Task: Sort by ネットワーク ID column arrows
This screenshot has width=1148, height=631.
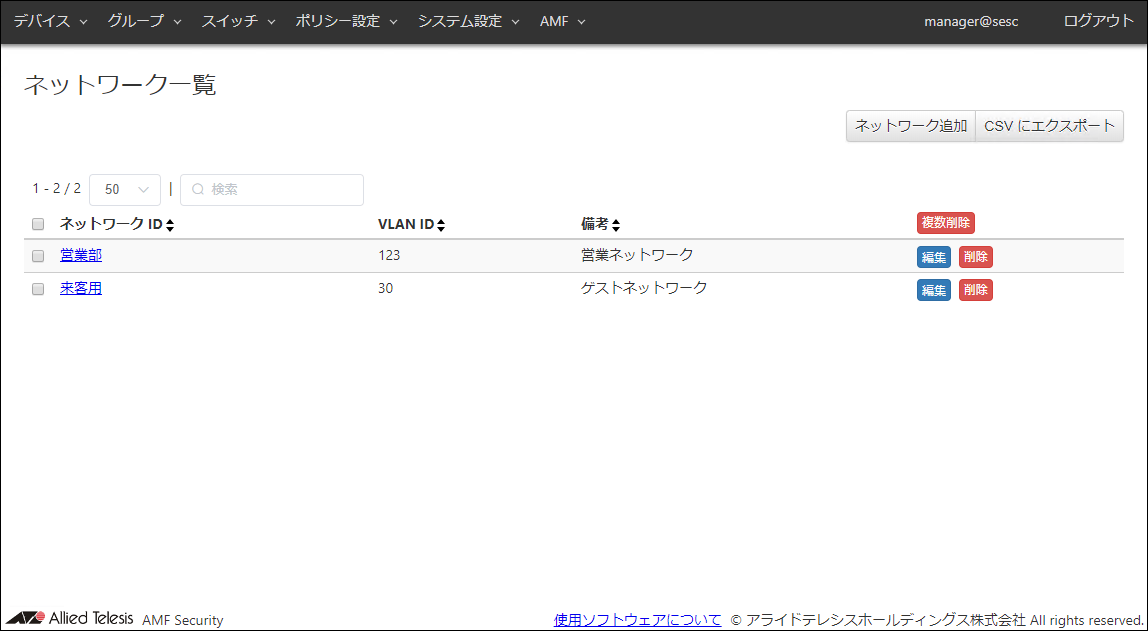Action: [x=170, y=225]
